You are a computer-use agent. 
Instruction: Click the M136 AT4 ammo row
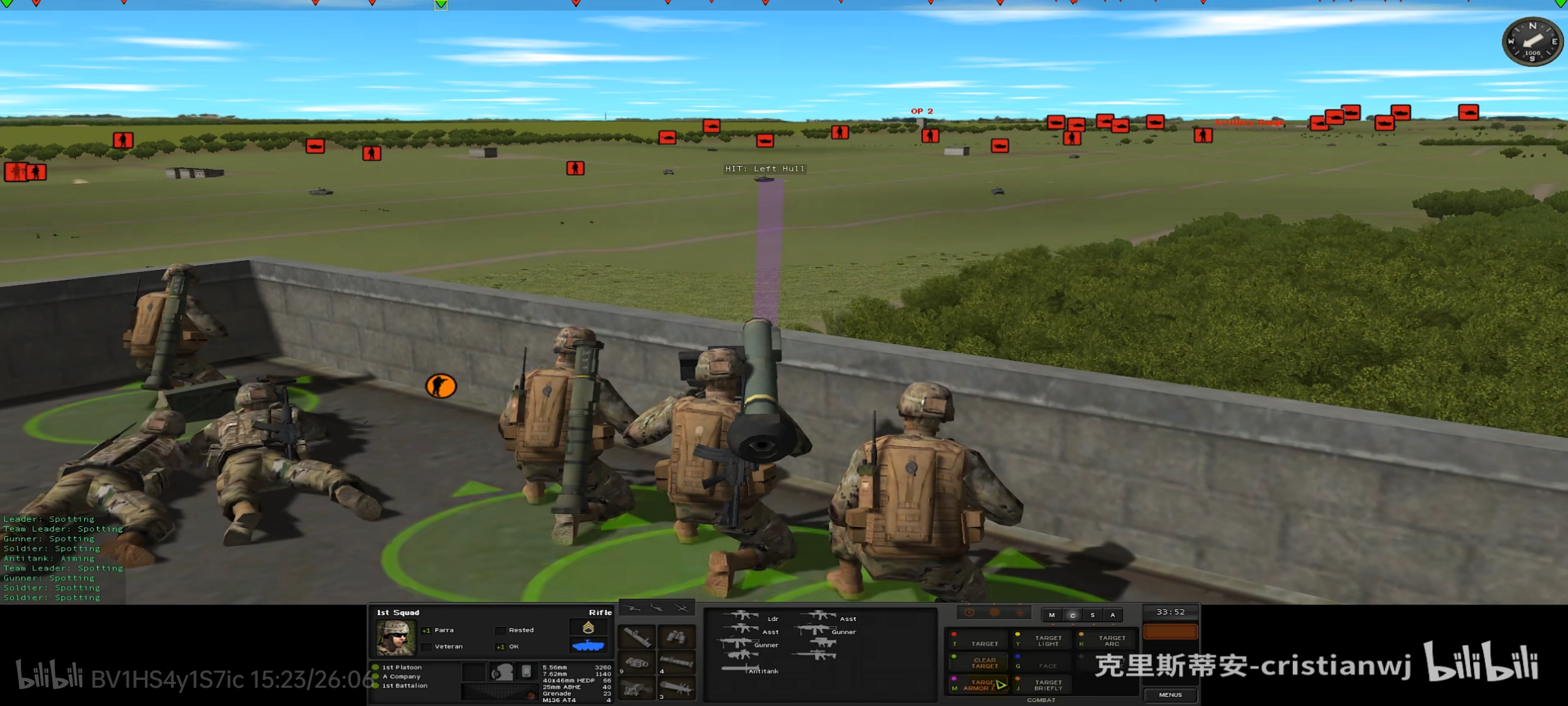click(576, 700)
